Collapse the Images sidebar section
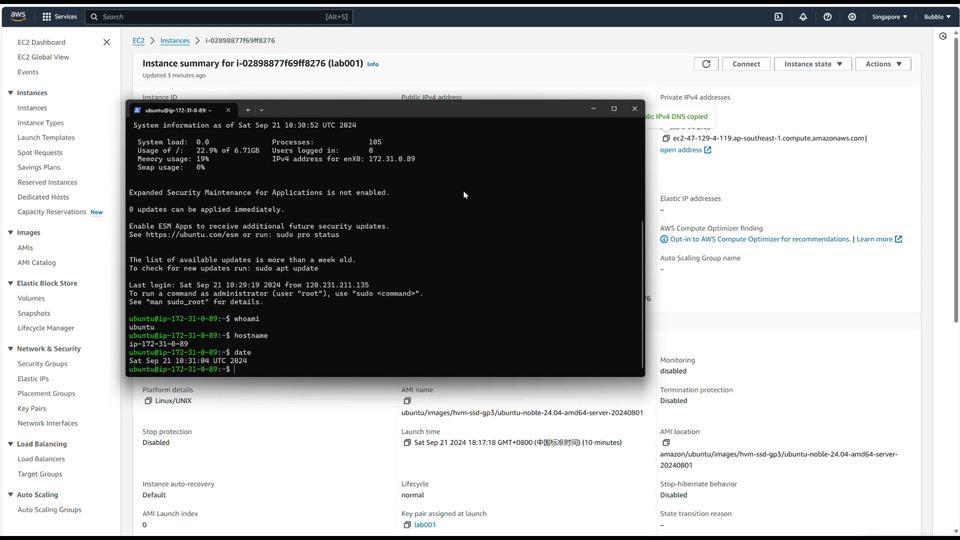This screenshot has width=960, height=540. click(10, 233)
